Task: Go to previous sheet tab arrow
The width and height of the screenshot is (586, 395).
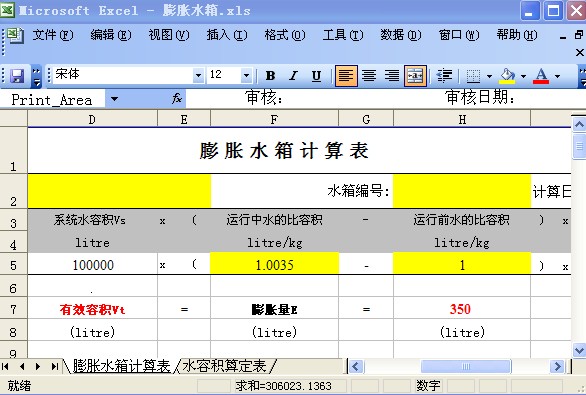Action: 22,366
